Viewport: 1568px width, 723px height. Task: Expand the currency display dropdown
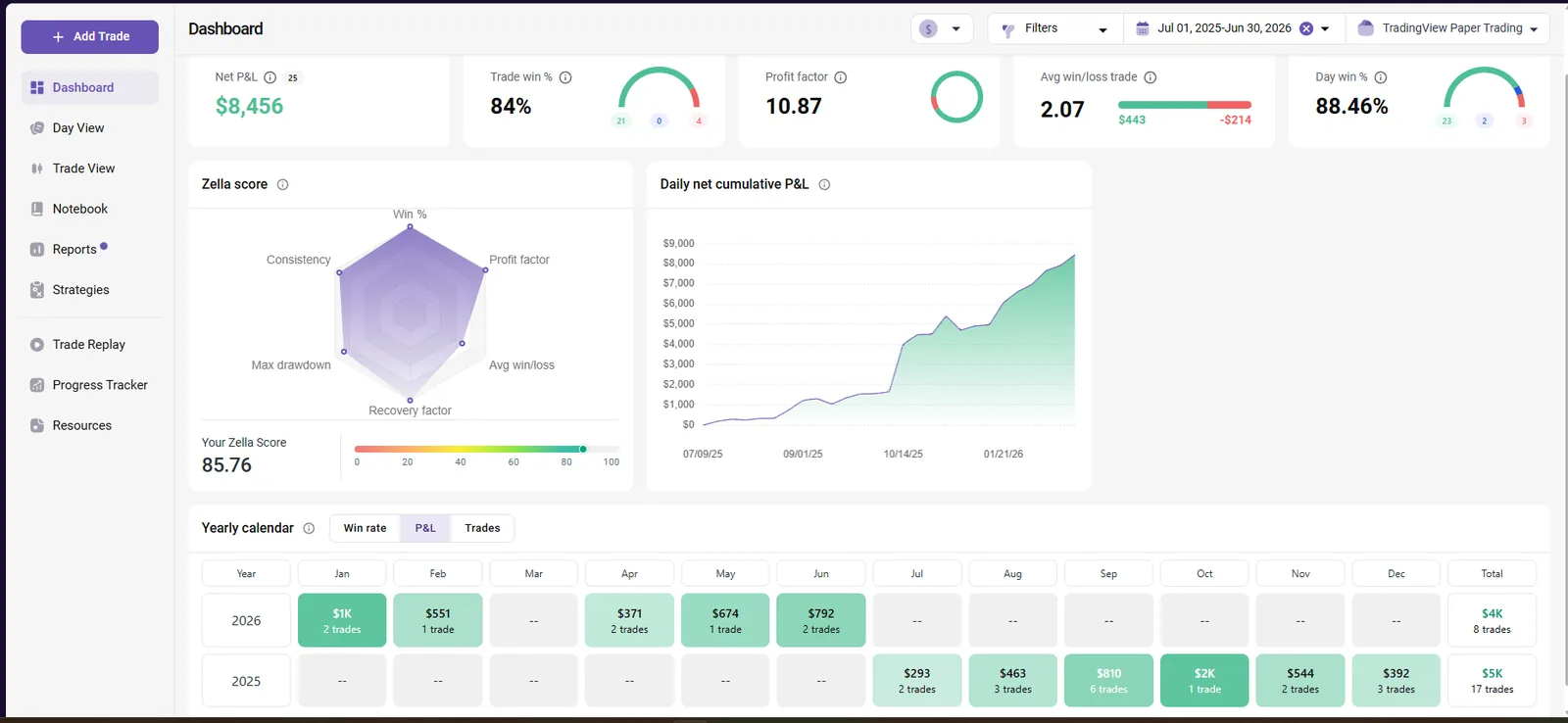[x=955, y=29]
